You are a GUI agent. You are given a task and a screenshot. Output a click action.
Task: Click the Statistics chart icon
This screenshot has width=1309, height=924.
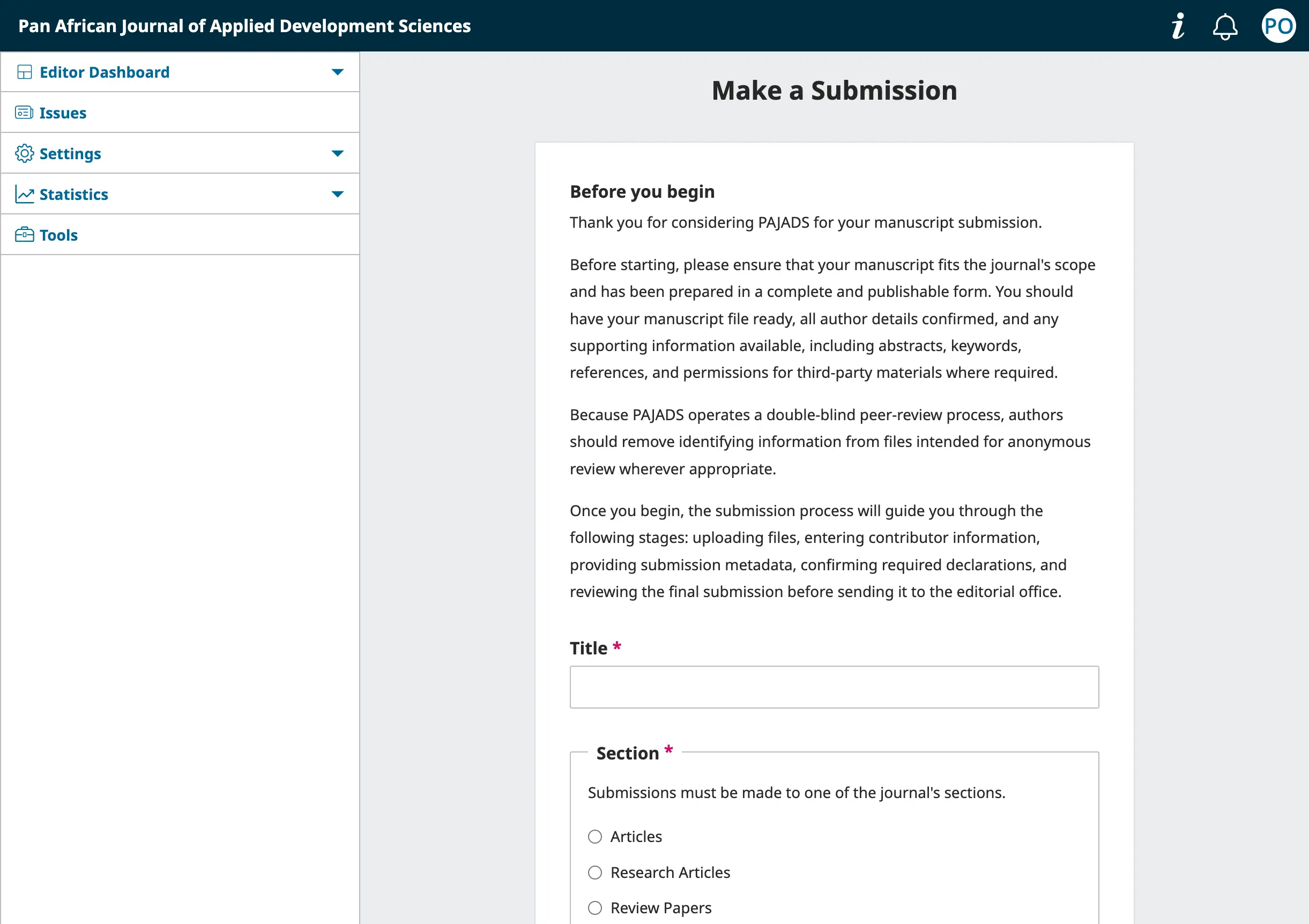pos(24,194)
